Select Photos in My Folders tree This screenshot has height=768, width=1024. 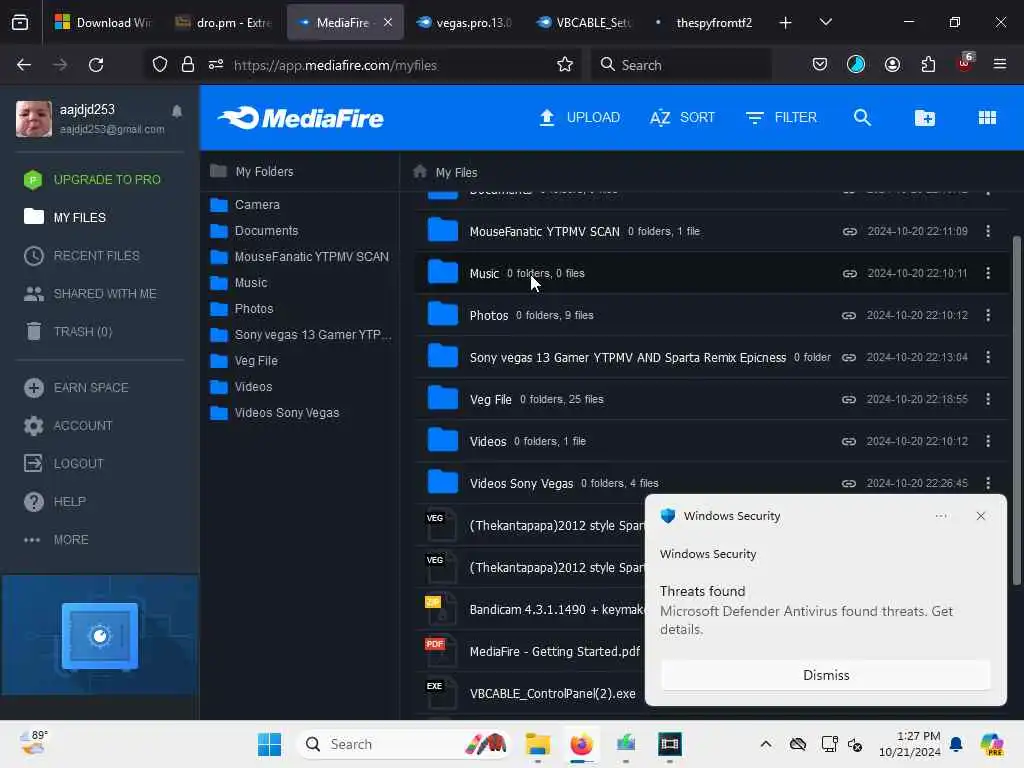[253, 309]
